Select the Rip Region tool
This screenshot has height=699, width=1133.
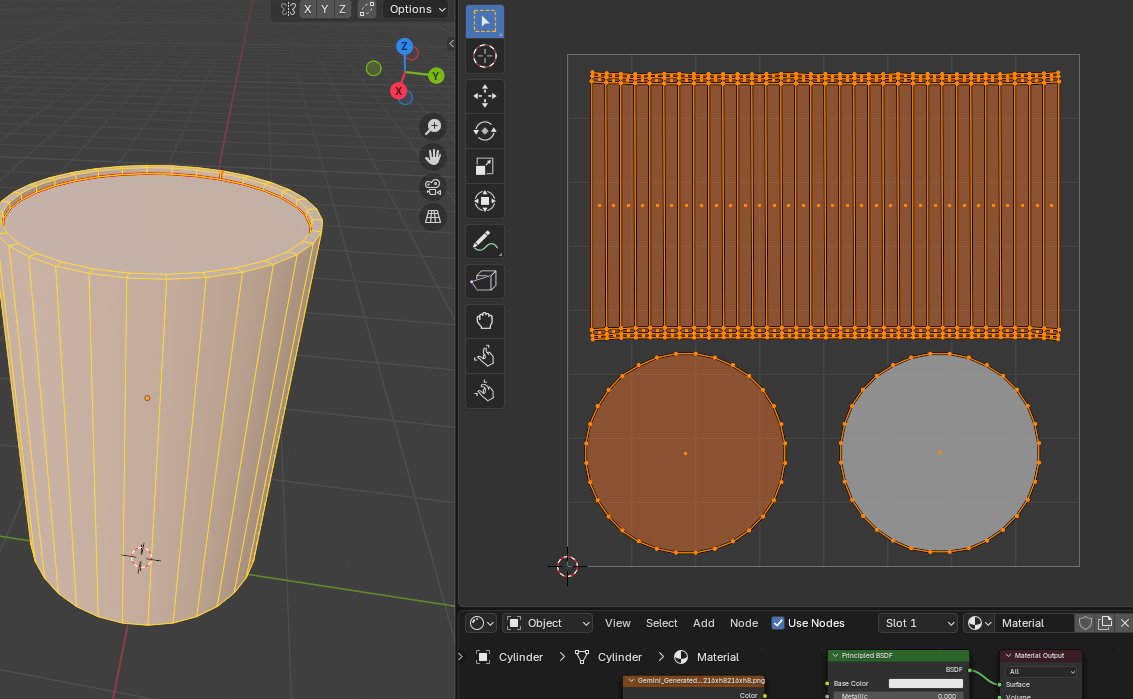pyautogui.click(x=485, y=281)
